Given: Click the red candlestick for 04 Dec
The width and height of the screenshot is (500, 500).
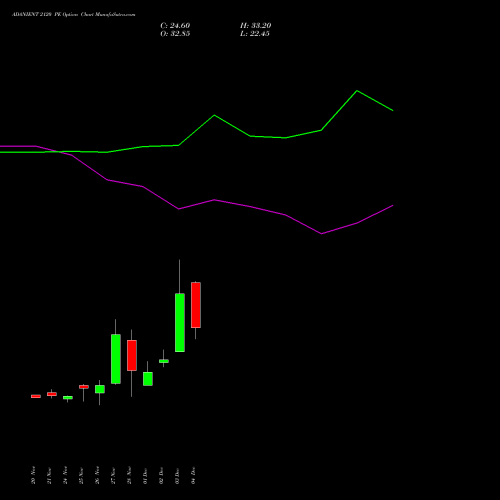Looking at the screenshot, I should point(196,305).
